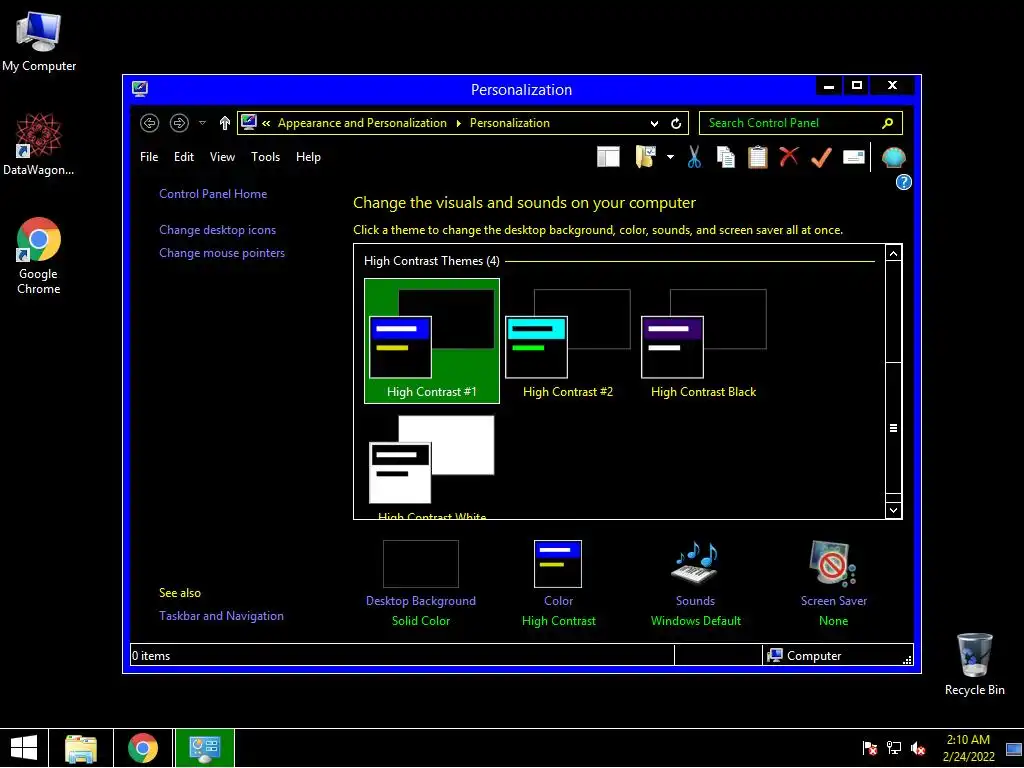Open the recent locations dropdown arrow
Image resolution: width=1024 pixels, height=768 pixels.
(x=202, y=123)
